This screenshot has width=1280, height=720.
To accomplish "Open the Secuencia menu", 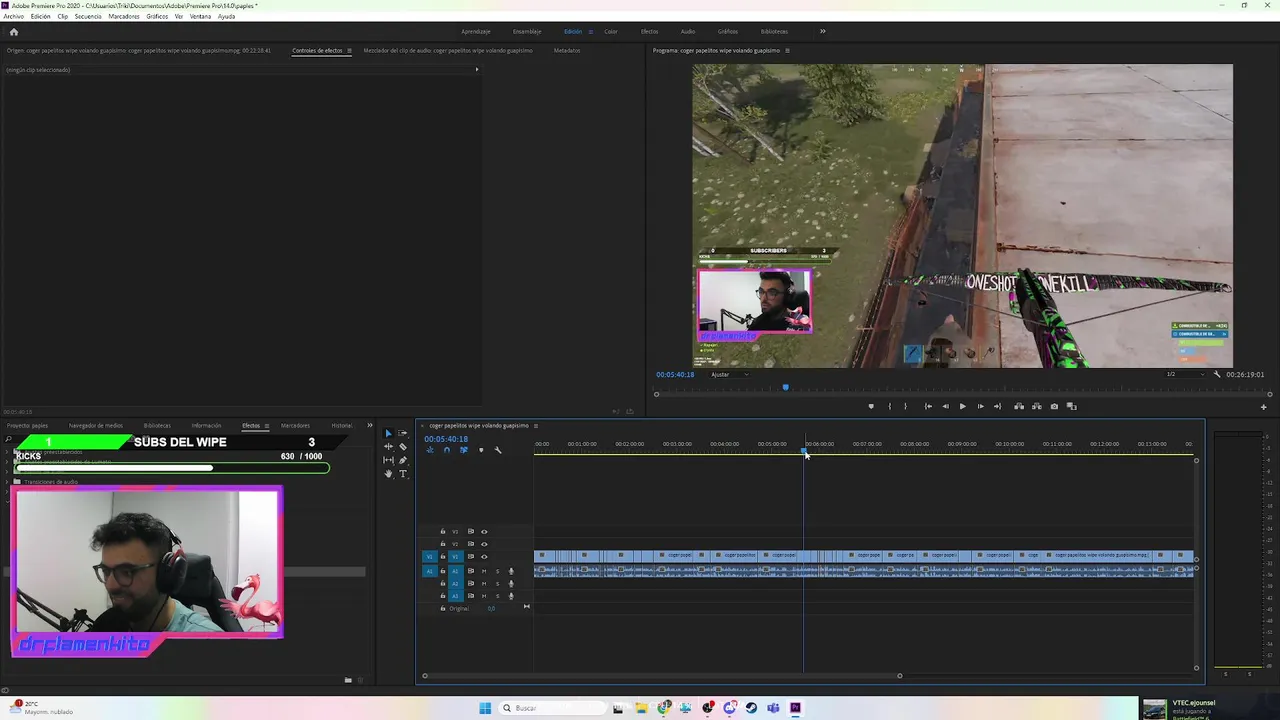I will [x=88, y=16].
